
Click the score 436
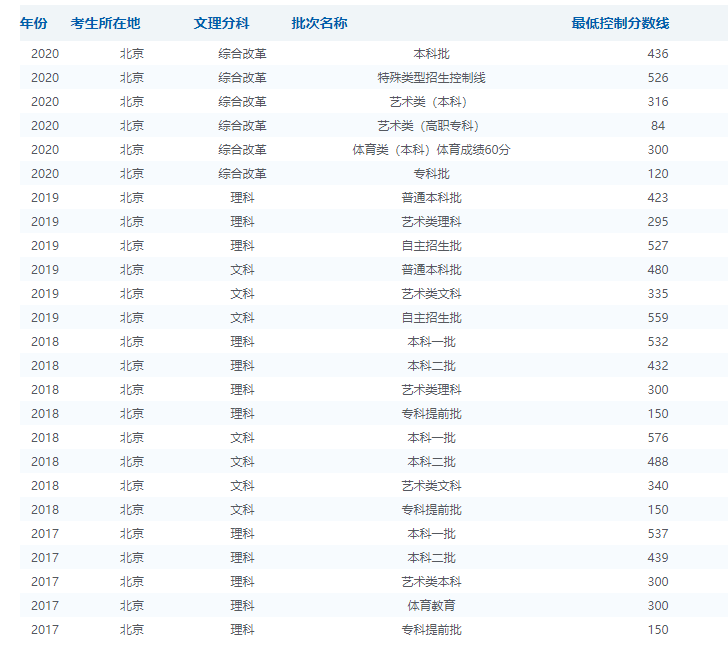click(x=658, y=54)
